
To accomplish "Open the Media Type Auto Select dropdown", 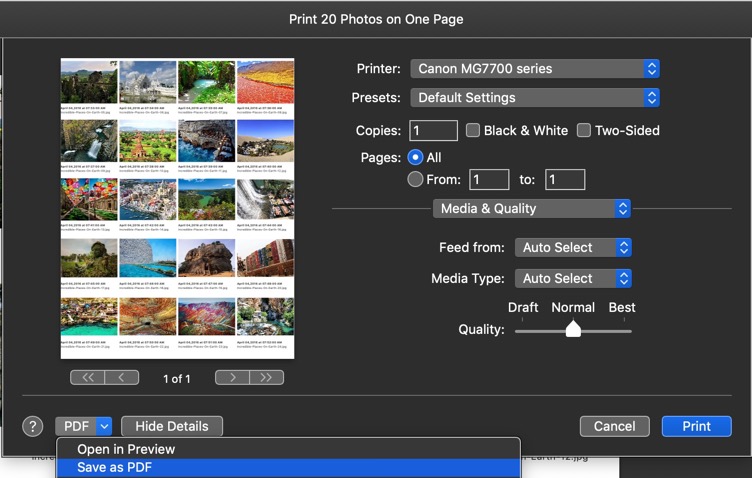I will pos(573,279).
